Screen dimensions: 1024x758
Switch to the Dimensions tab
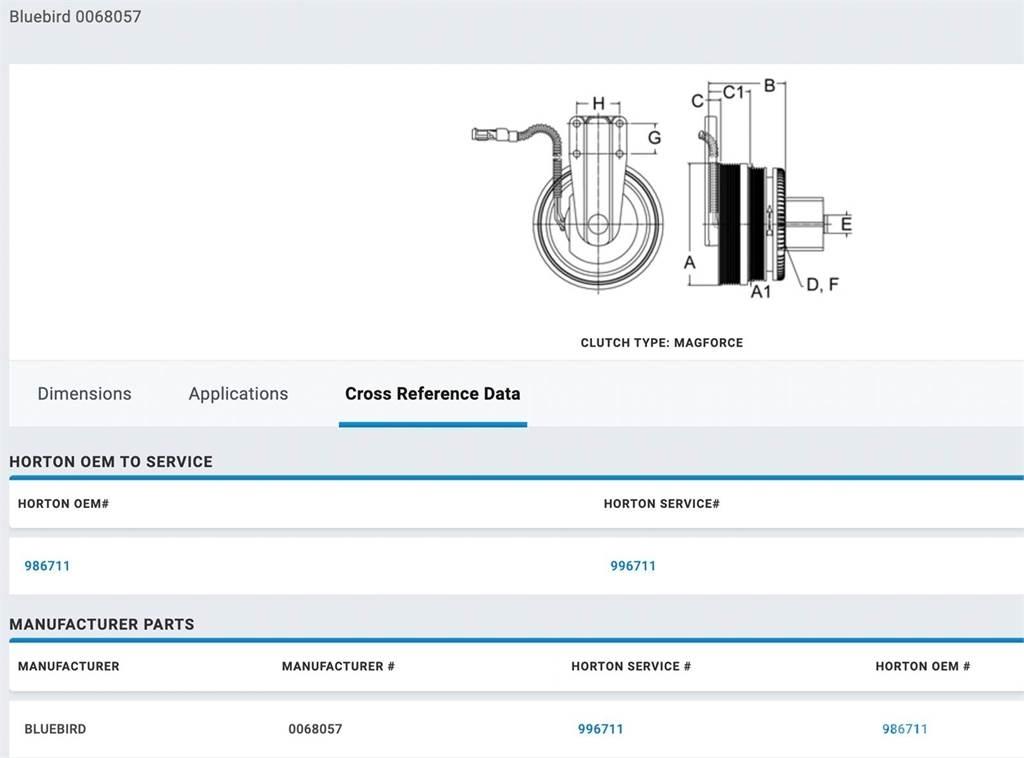click(84, 394)
